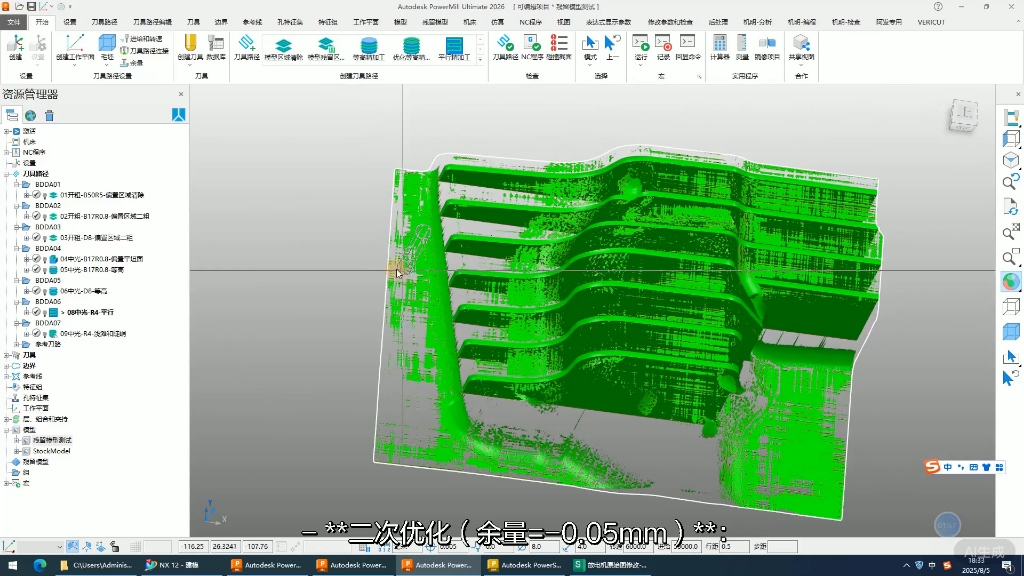Viewport: 1024px width, 576px height.
Task: Click the NC Program verify icon
Action: pos(532,43)
